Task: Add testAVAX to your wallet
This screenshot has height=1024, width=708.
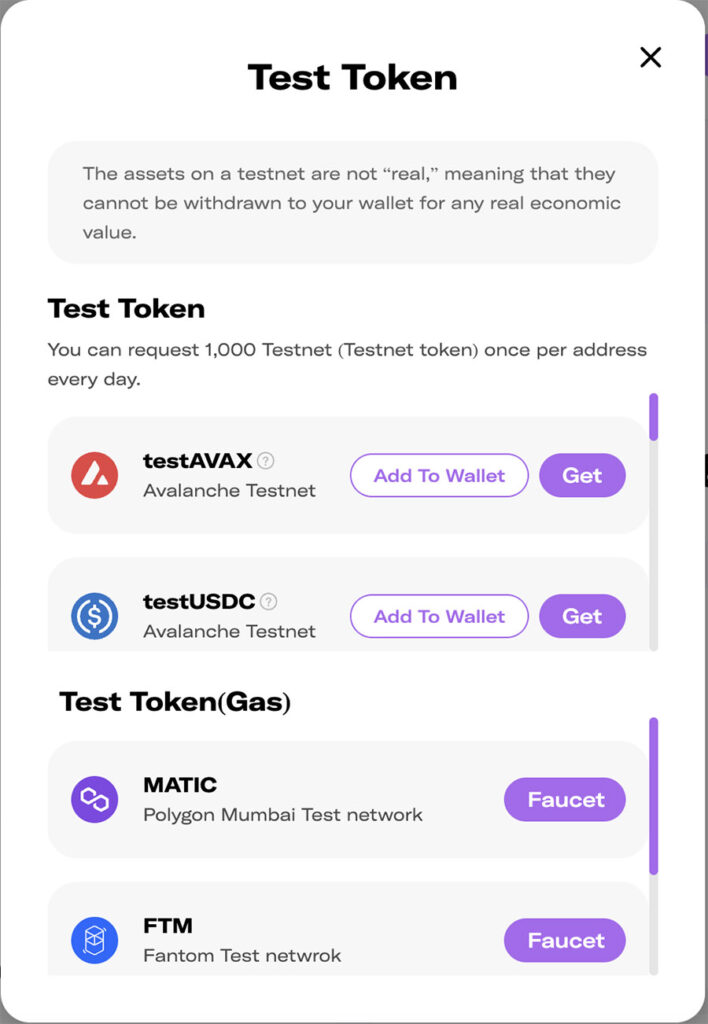Action: [x=438, y=475]
